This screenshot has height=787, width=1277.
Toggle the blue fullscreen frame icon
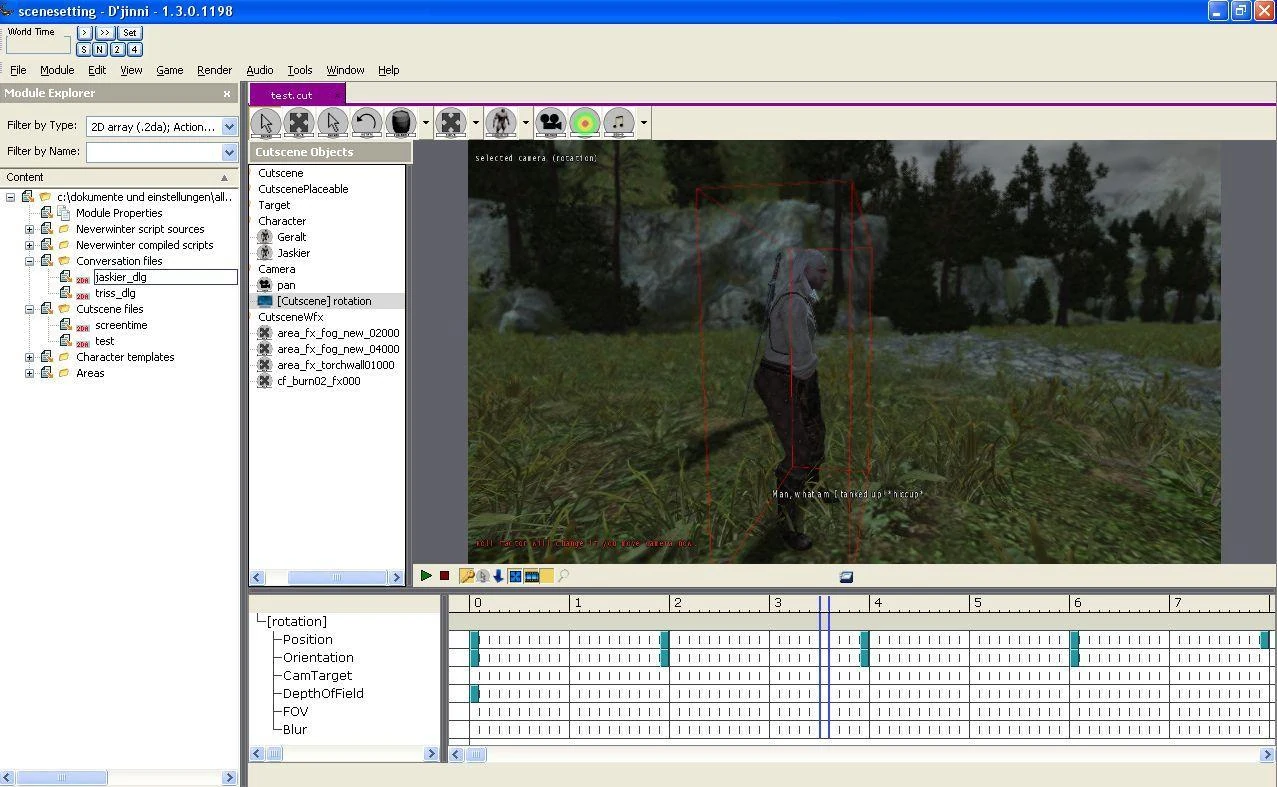(515, 576)
